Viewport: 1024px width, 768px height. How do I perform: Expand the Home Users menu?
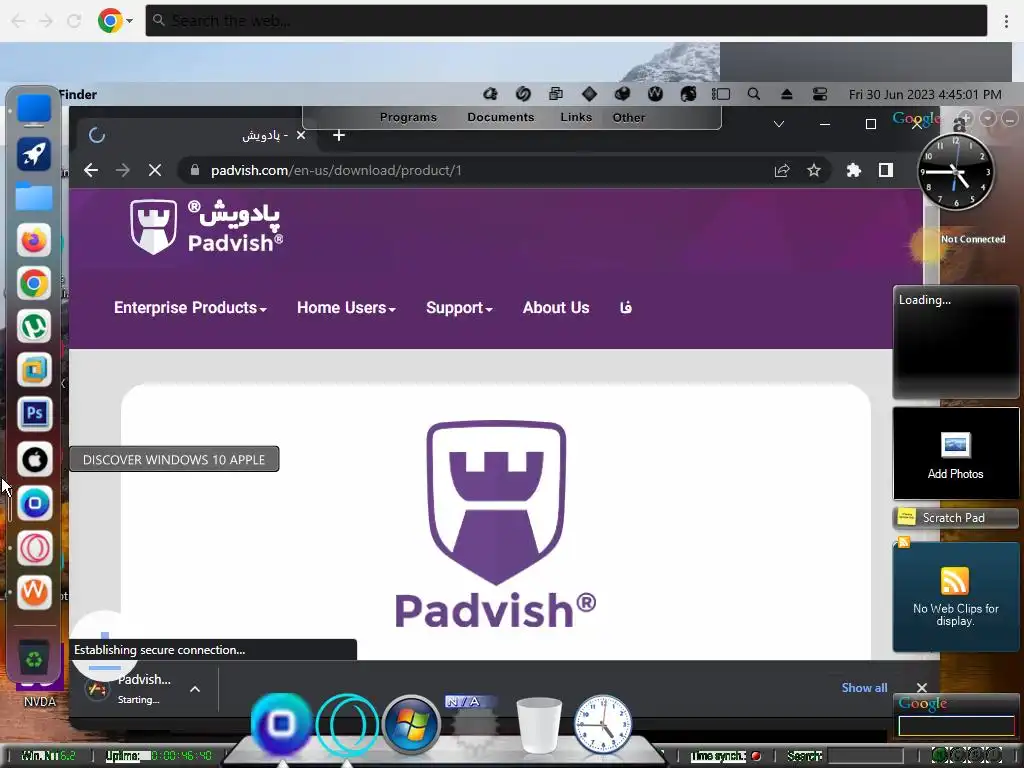(346, 308)
